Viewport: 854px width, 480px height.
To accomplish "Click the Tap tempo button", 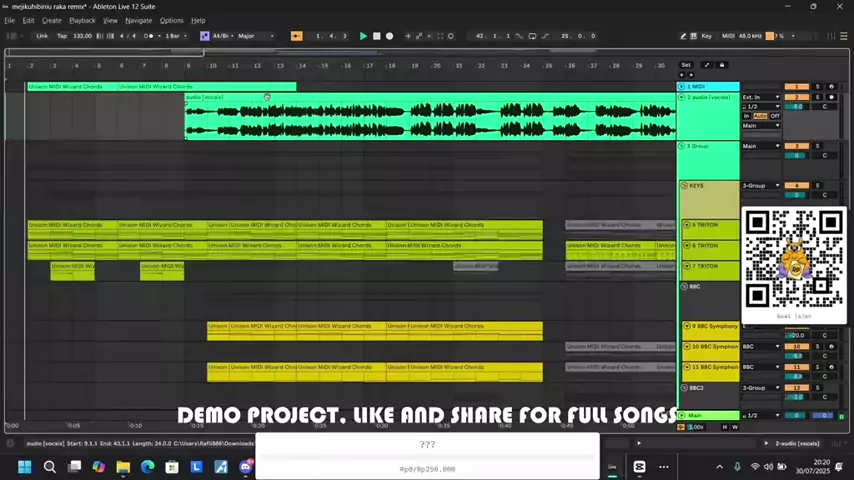I will pos(62,36).
